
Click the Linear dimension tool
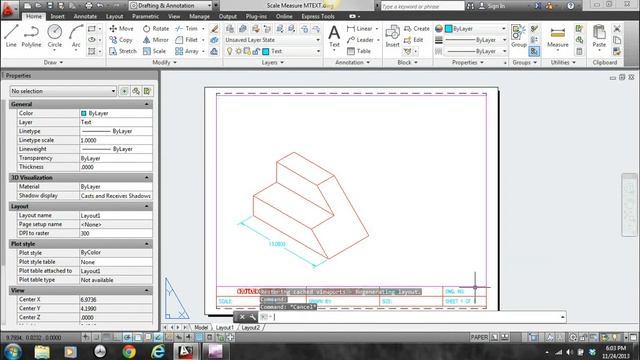click(x=360, y=29)
